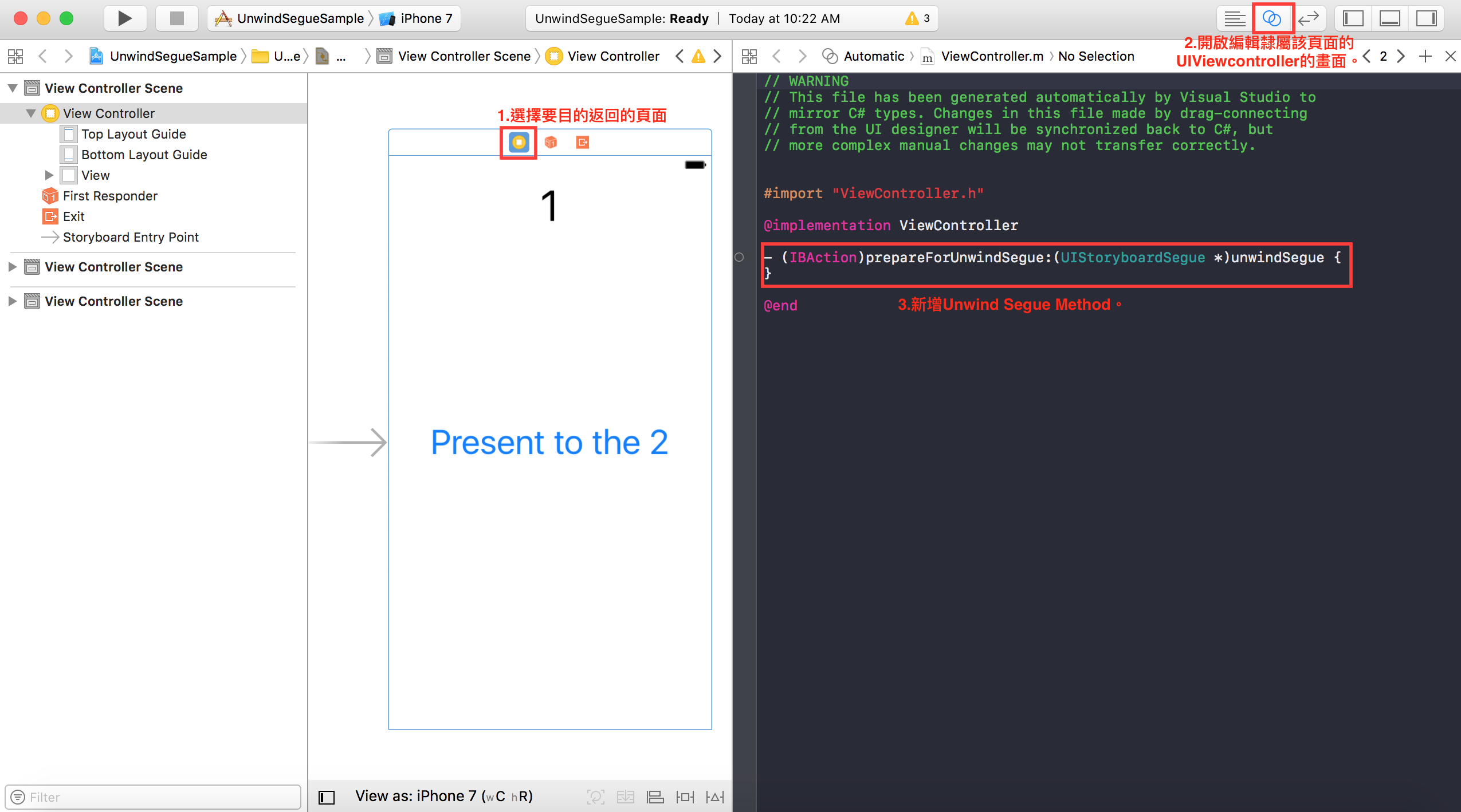Open the related items grid in storyboard editor
This screenshot has height=812, width=1461.
[x=15, y=56]
